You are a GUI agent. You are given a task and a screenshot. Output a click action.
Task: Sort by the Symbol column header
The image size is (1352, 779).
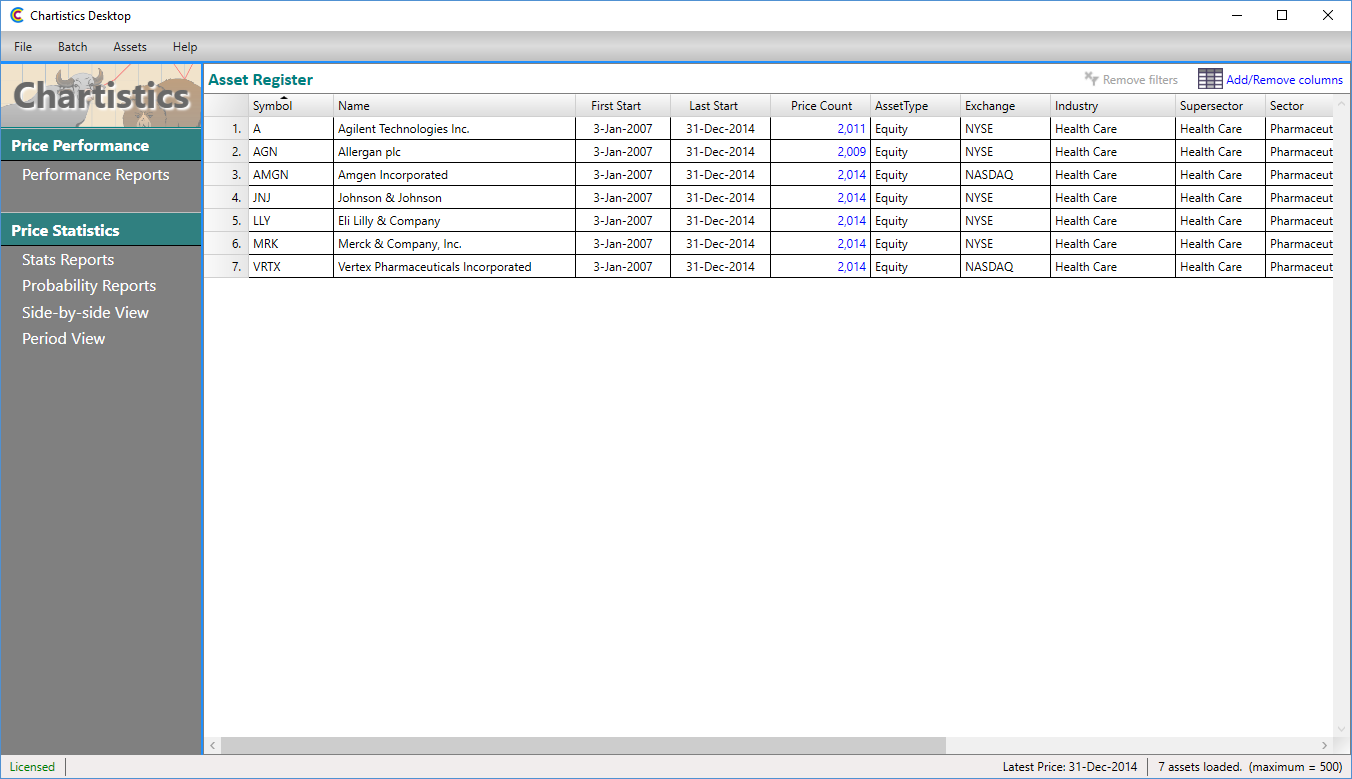pos(291,106)
